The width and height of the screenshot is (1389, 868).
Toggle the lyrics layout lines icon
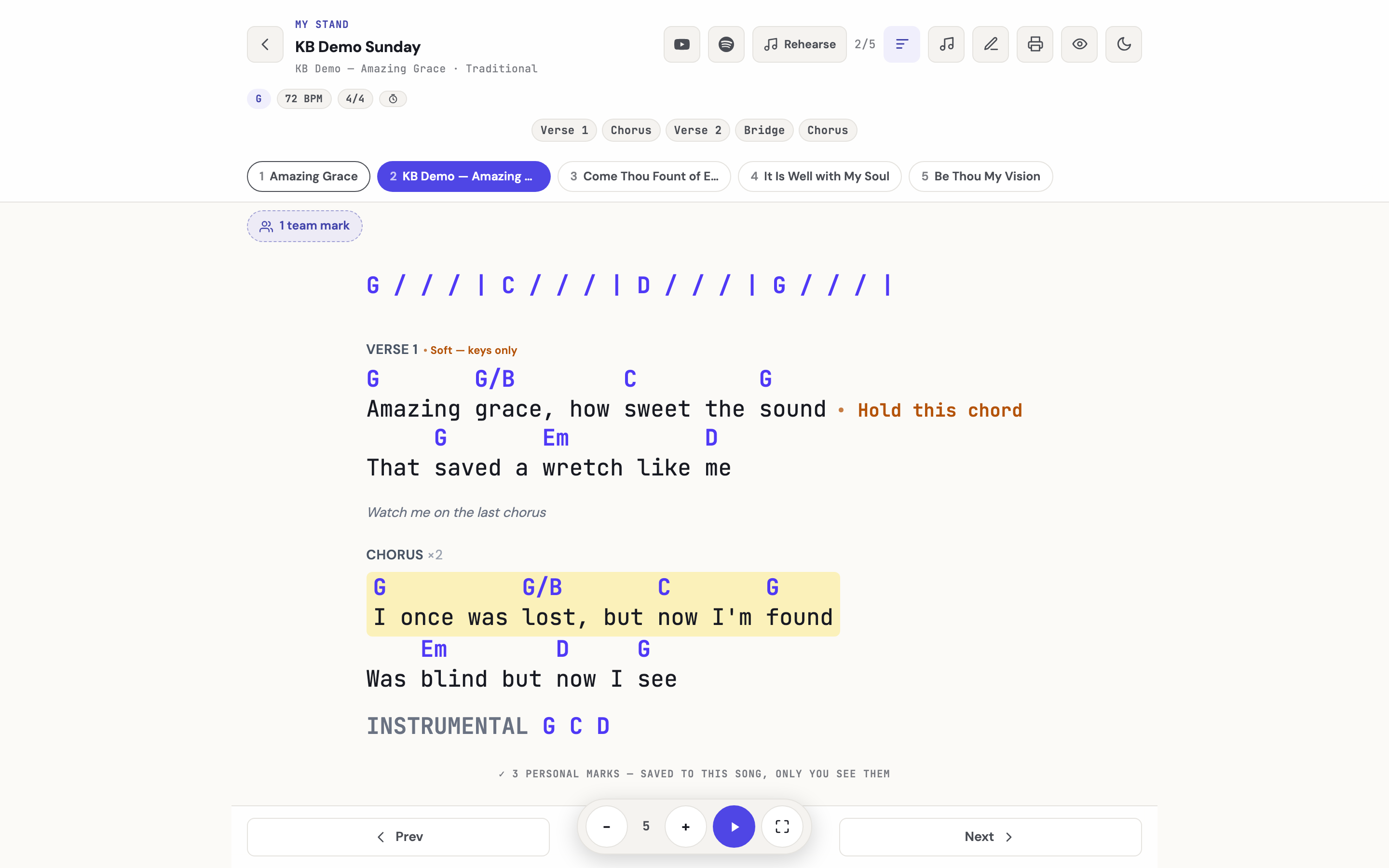[x=902, y=44]
